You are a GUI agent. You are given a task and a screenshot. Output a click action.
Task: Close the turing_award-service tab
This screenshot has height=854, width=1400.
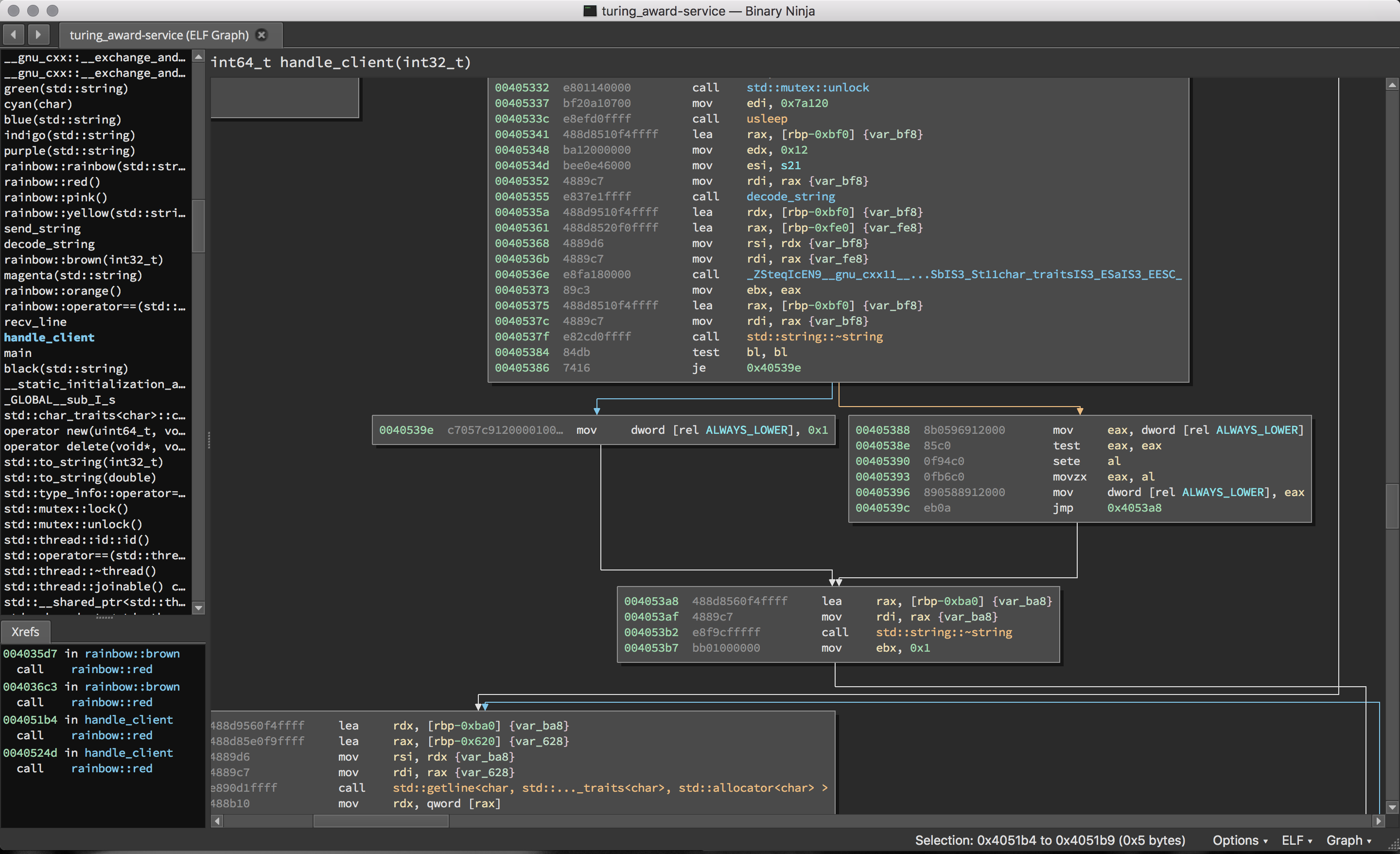point(262,35)
